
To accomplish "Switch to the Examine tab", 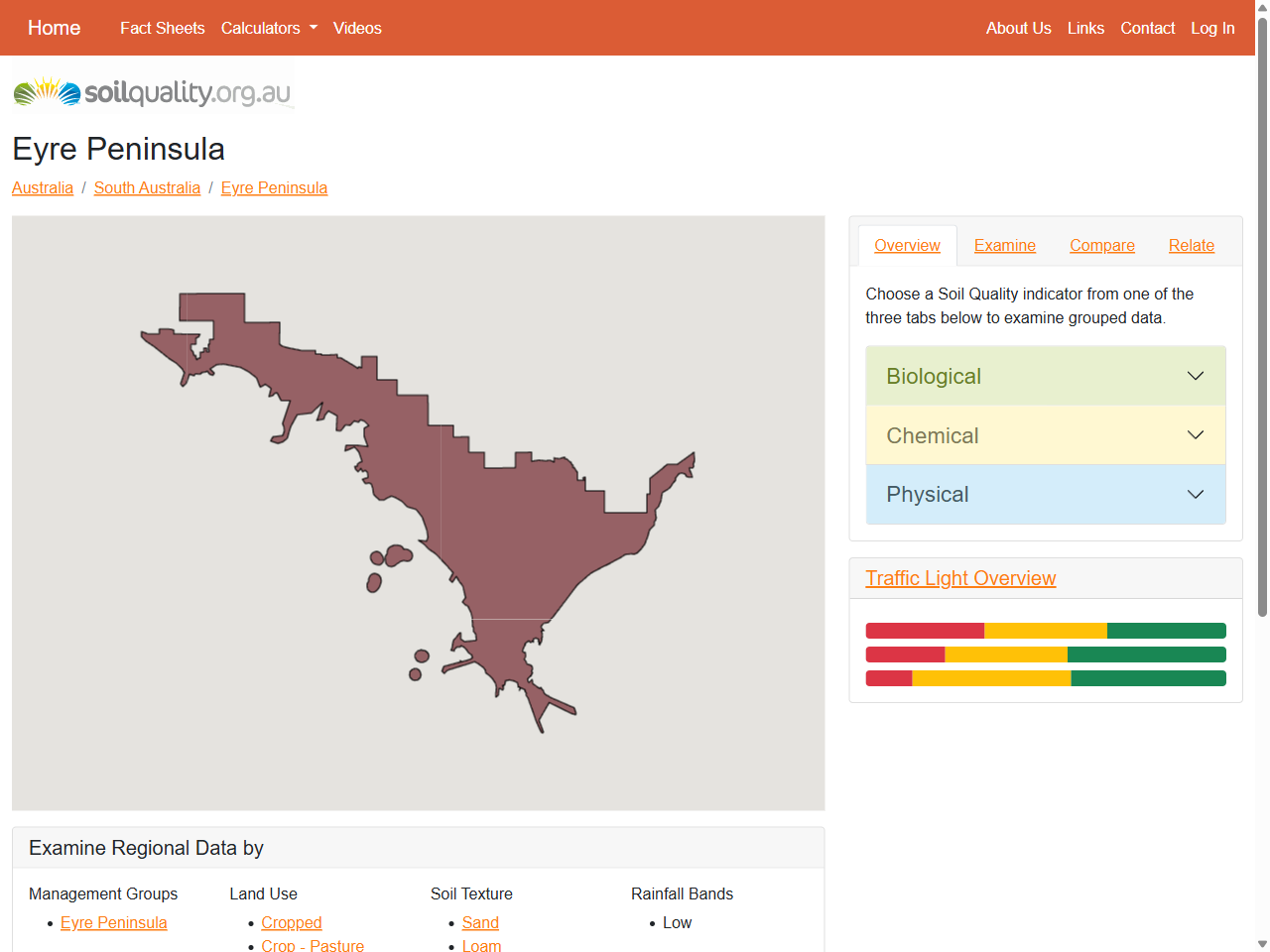I will point(1004,245).
